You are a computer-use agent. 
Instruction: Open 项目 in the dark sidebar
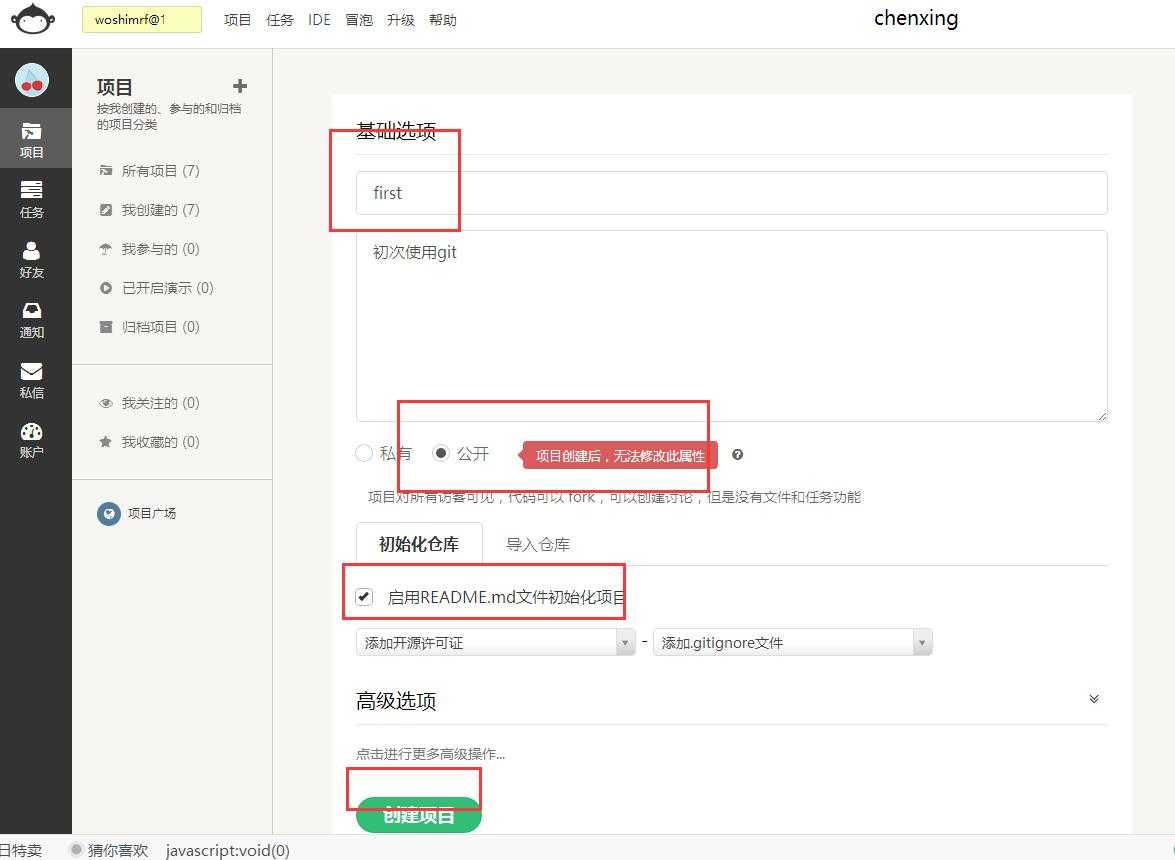pos(31,139)
